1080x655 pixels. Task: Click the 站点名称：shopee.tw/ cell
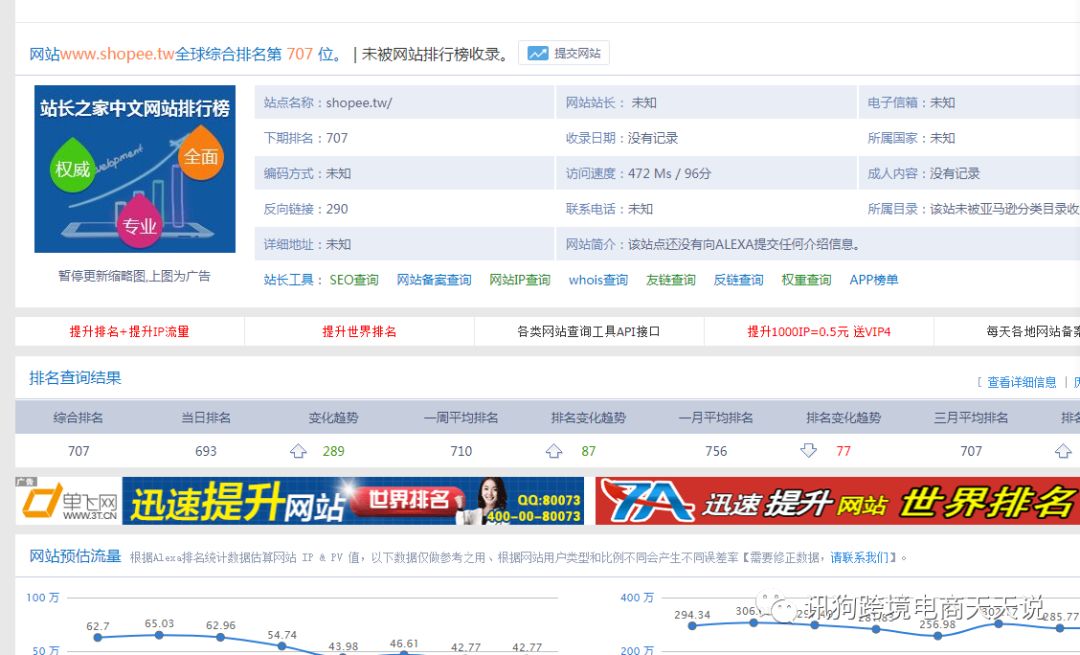click(x=404, y=103)
